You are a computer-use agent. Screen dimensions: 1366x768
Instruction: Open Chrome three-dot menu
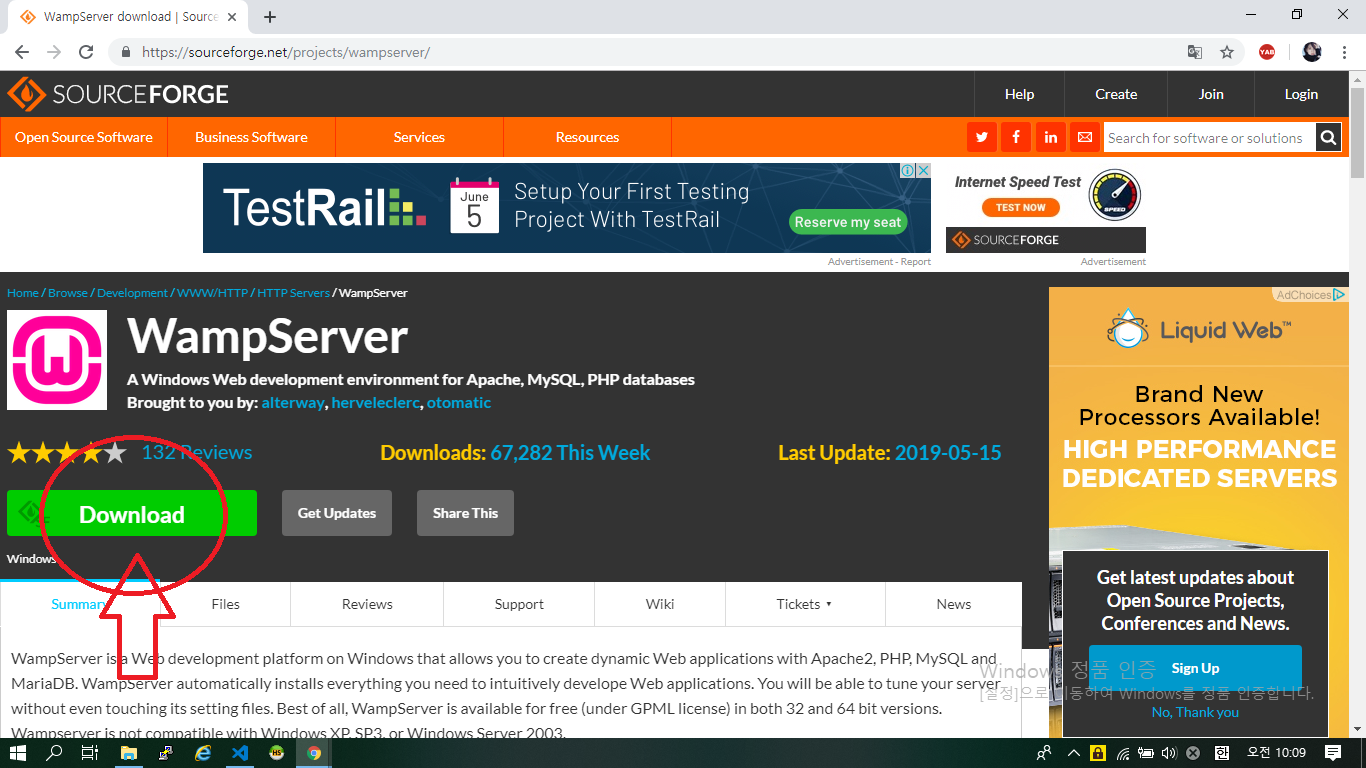[1344, 52]
